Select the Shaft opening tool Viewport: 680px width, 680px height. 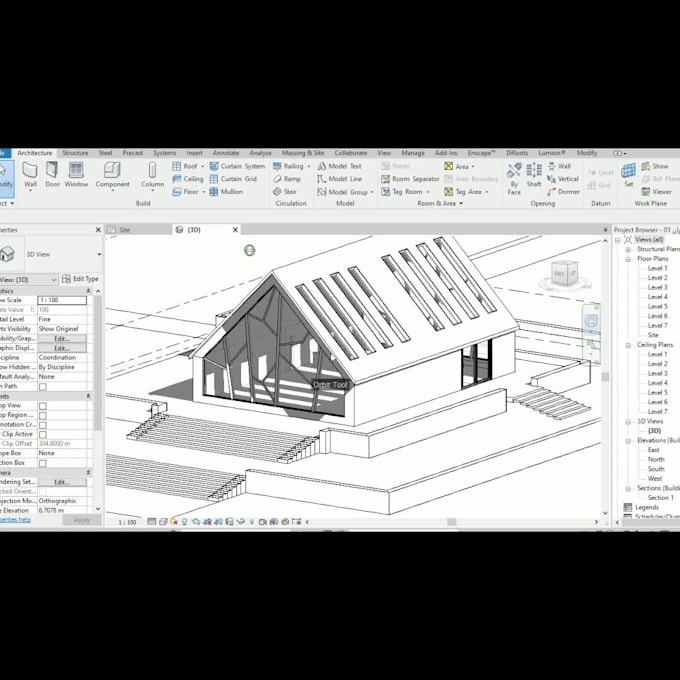534,175
